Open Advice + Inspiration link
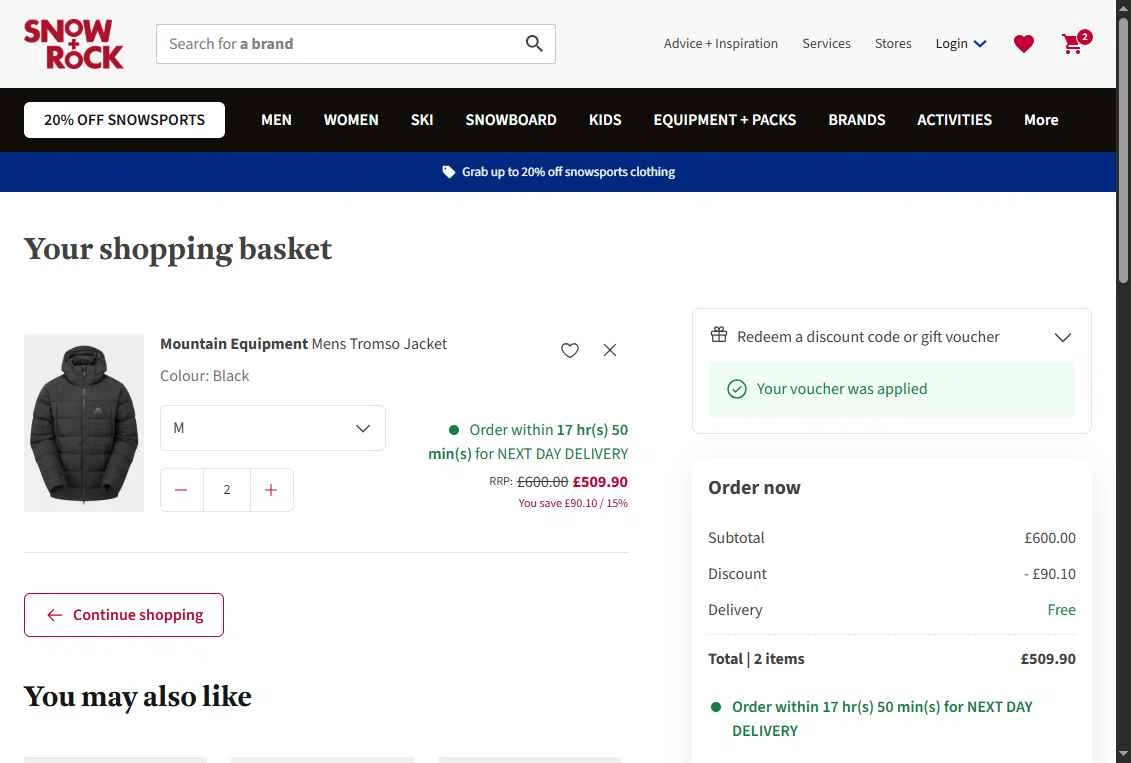Screen dimensions: 1131x763 point(721,43)
